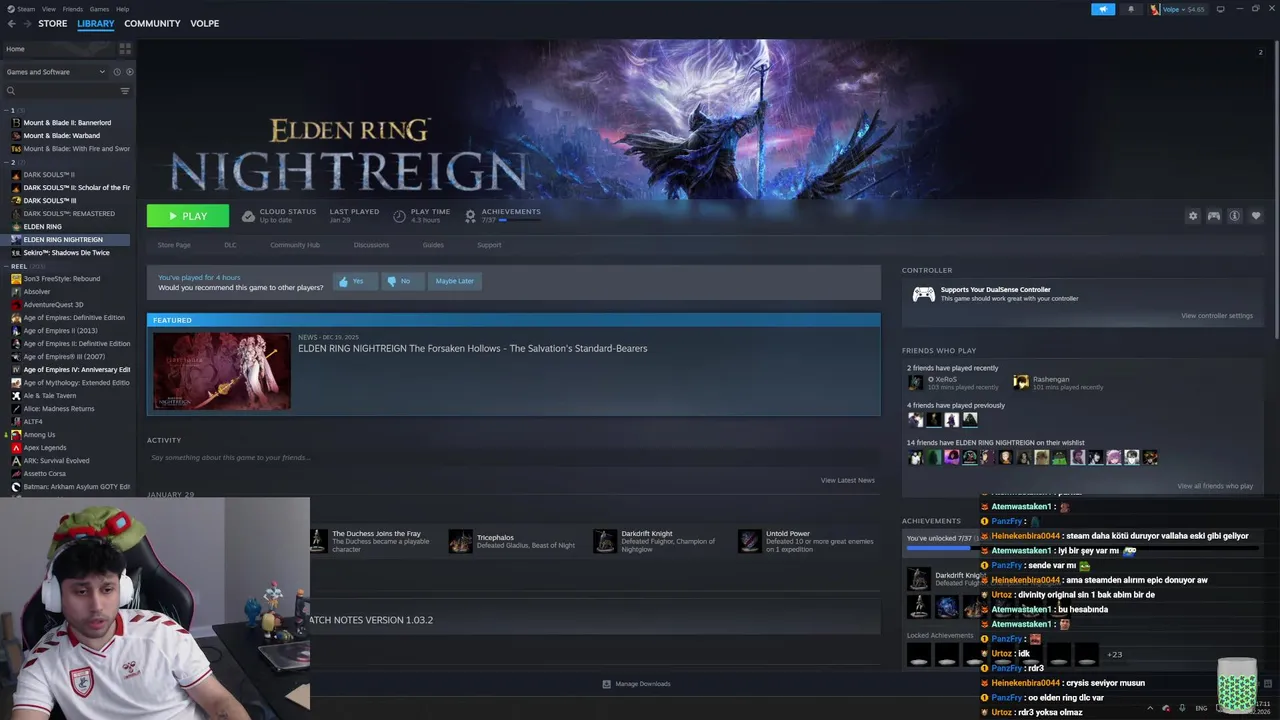Click the ENG language indicator in taskbar
1280x720 pixels.
tap(1201, 708)
